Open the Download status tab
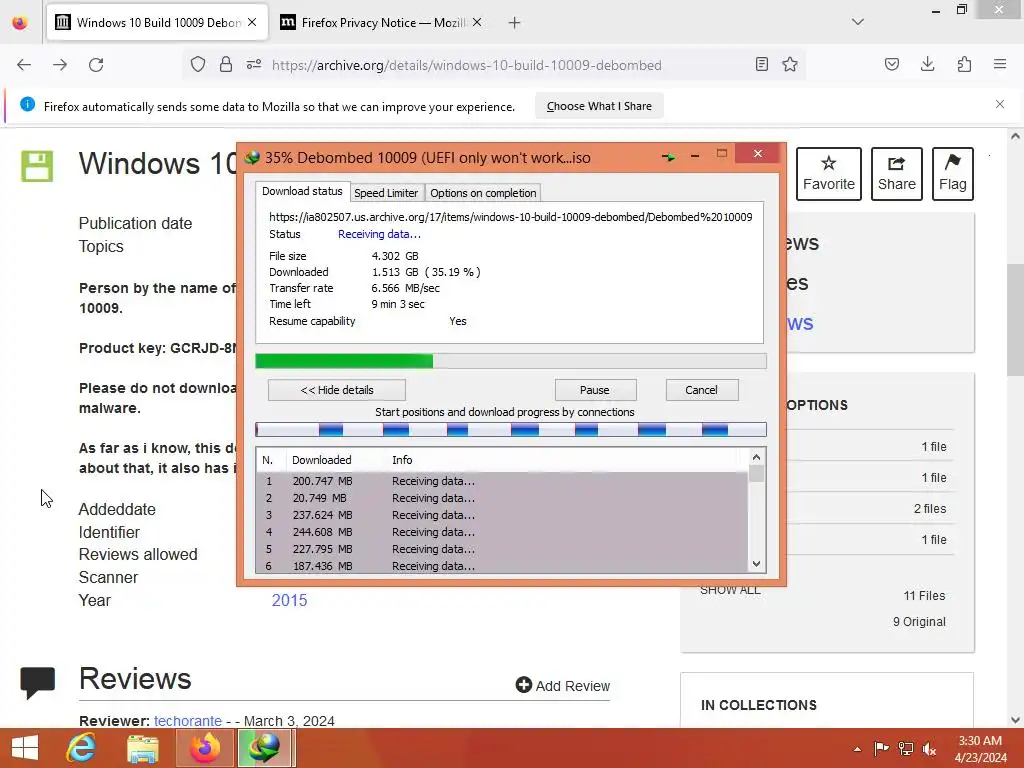This screenshot has width=1024, height=768. click(302, 191)
